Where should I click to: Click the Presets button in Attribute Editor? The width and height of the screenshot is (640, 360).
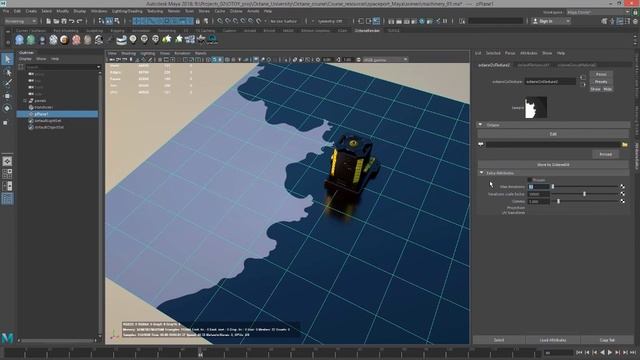[x=601, y=82]
